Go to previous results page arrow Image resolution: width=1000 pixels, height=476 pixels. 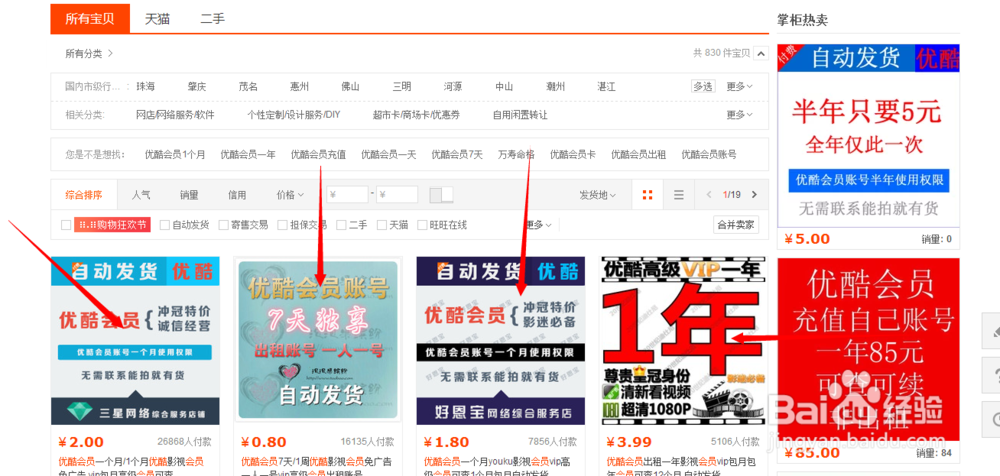pyautogui.click(x=710, y=195)
